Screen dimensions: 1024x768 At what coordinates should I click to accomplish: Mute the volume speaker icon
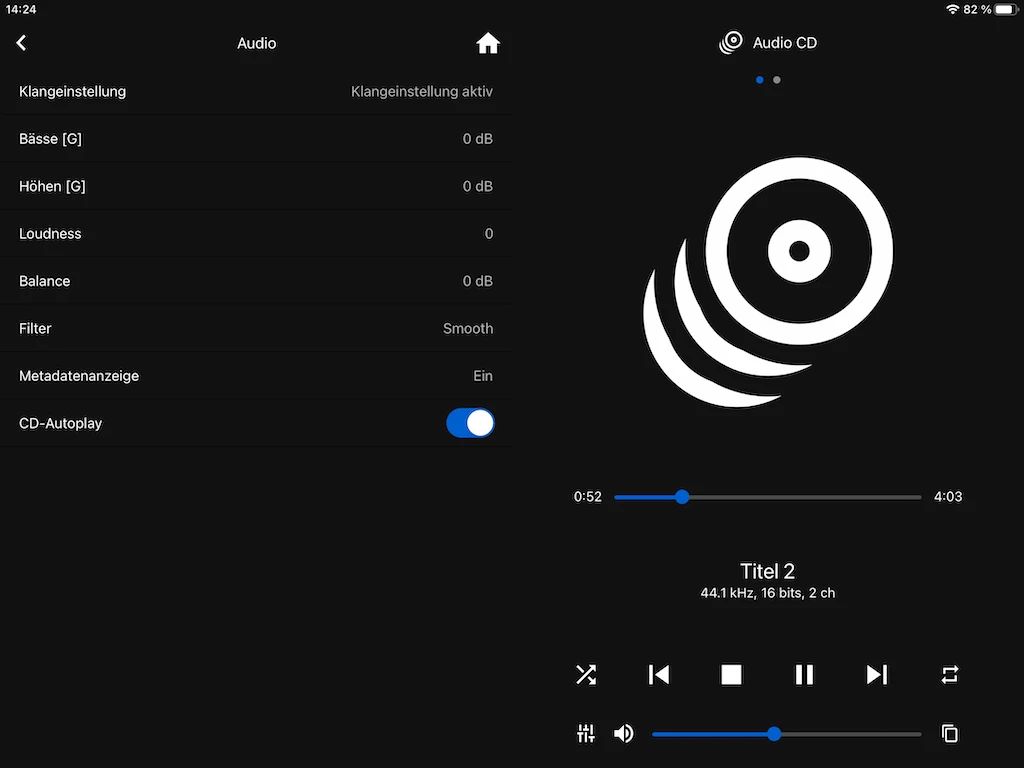[x=624, y=734]
